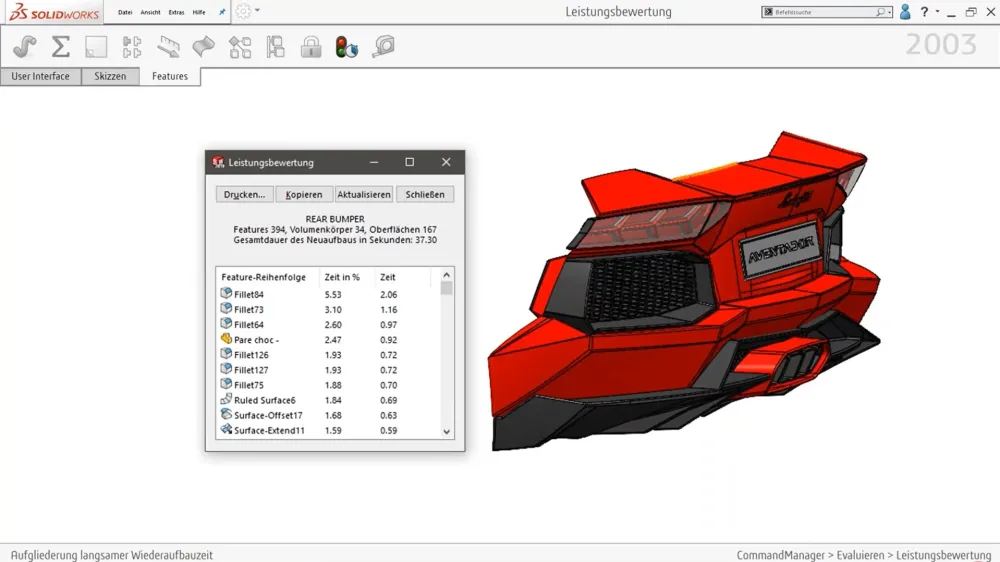Click the question mark help icon
Image resolution: width=1000 pixels, height=562 pixels.
point(924,12)
